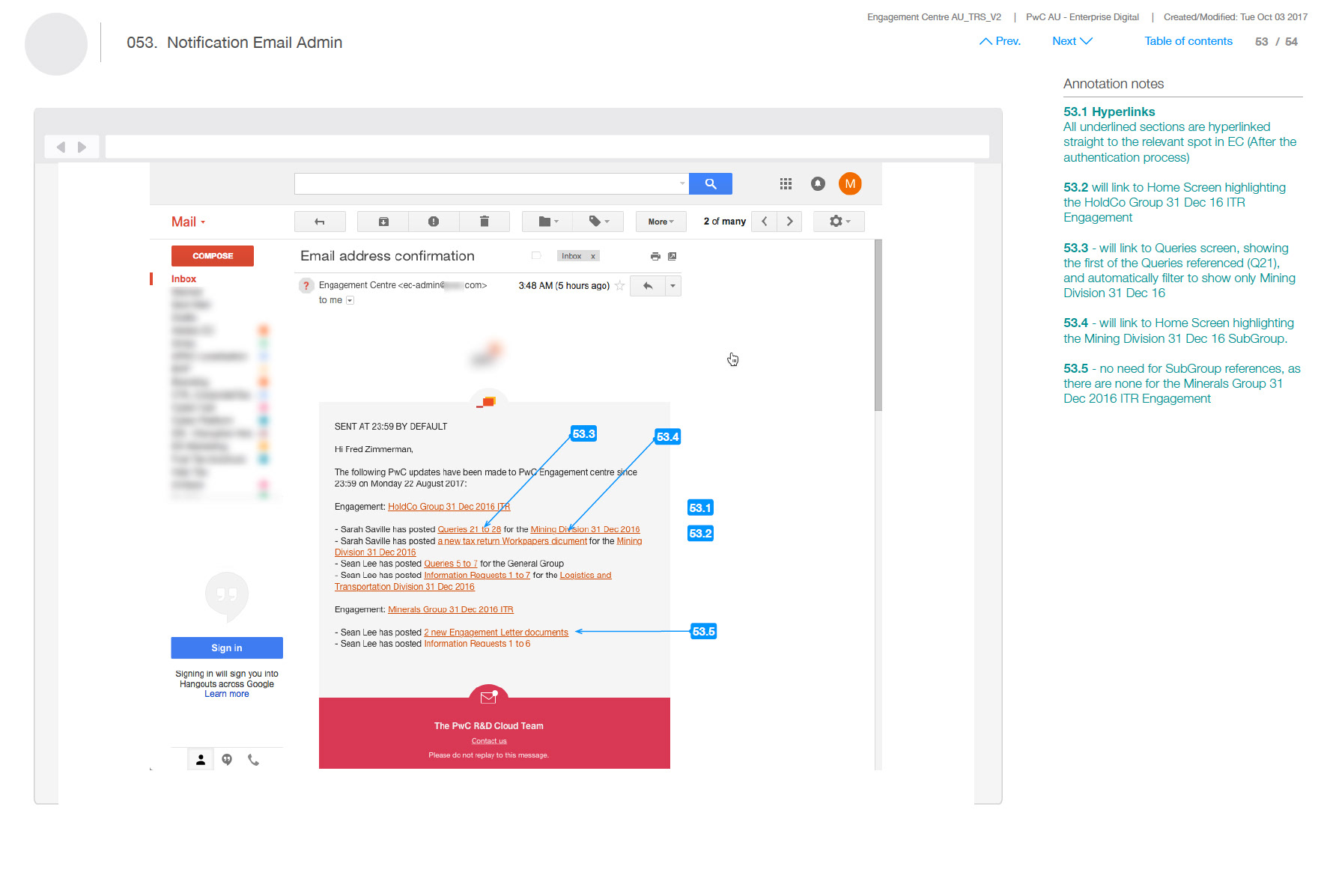
Task: Open the Google apps grid icon
Action: tap(786, 183)
